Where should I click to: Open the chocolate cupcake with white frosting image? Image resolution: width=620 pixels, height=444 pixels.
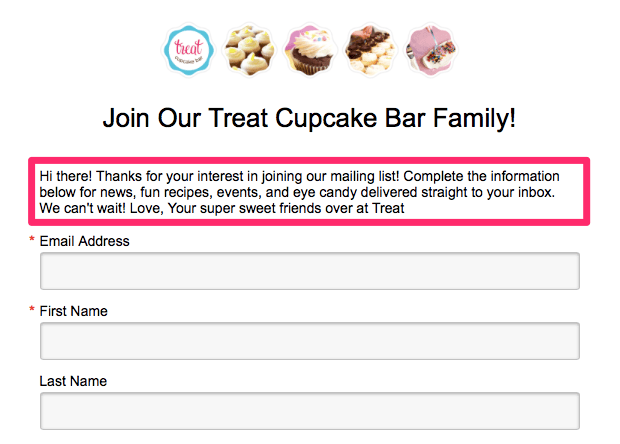click(310, 50)
